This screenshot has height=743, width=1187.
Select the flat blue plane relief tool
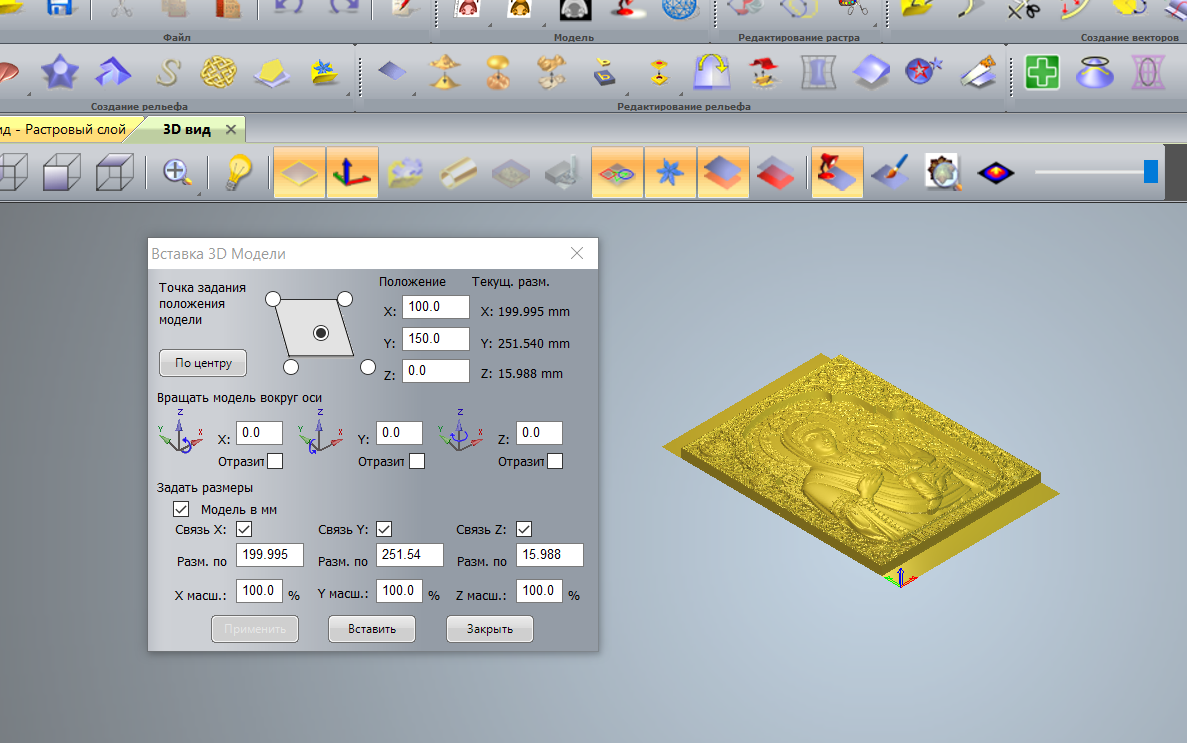[392, 73]
